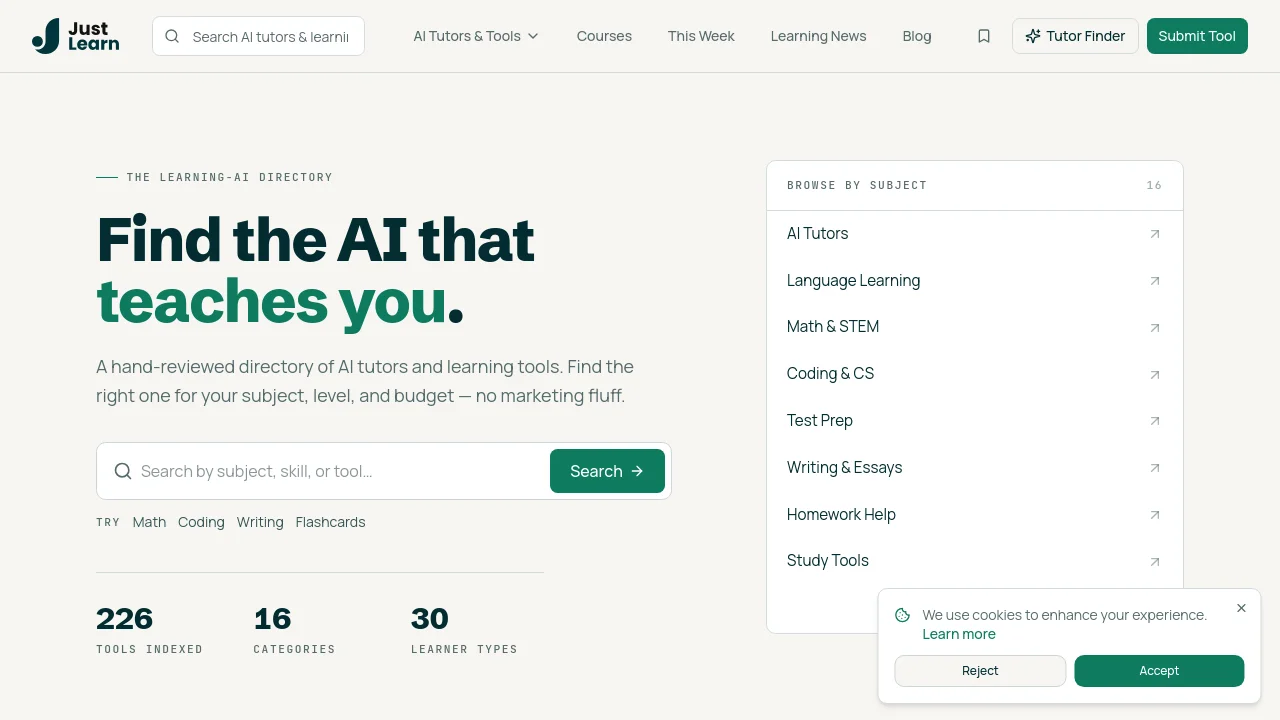1280x720 pixels.
Task: Open Learning News section
Action: coord(818,36)
